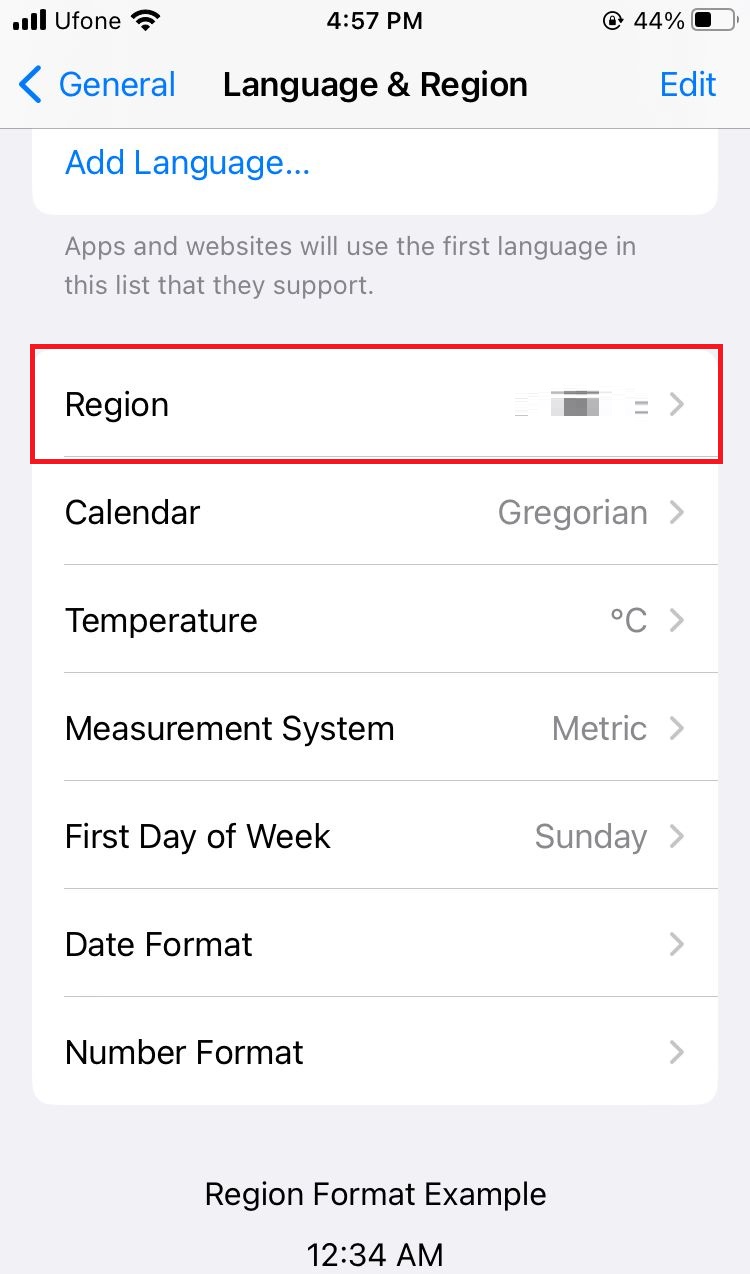This screenshot has width=750, height=1274.
Task: Open First Day of Week Sunday
Action: tap(375, 836)
